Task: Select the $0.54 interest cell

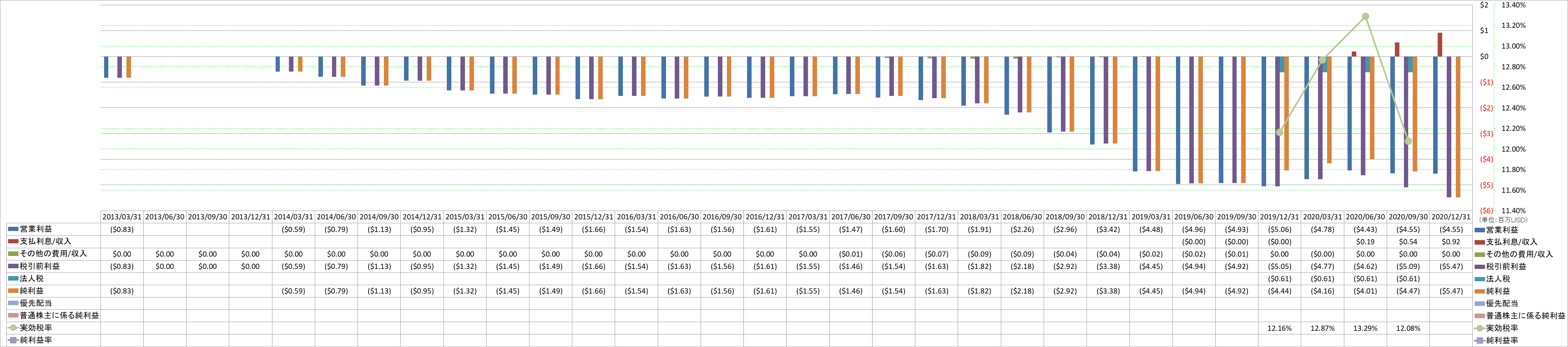Action: click(x=1408, y=242)
